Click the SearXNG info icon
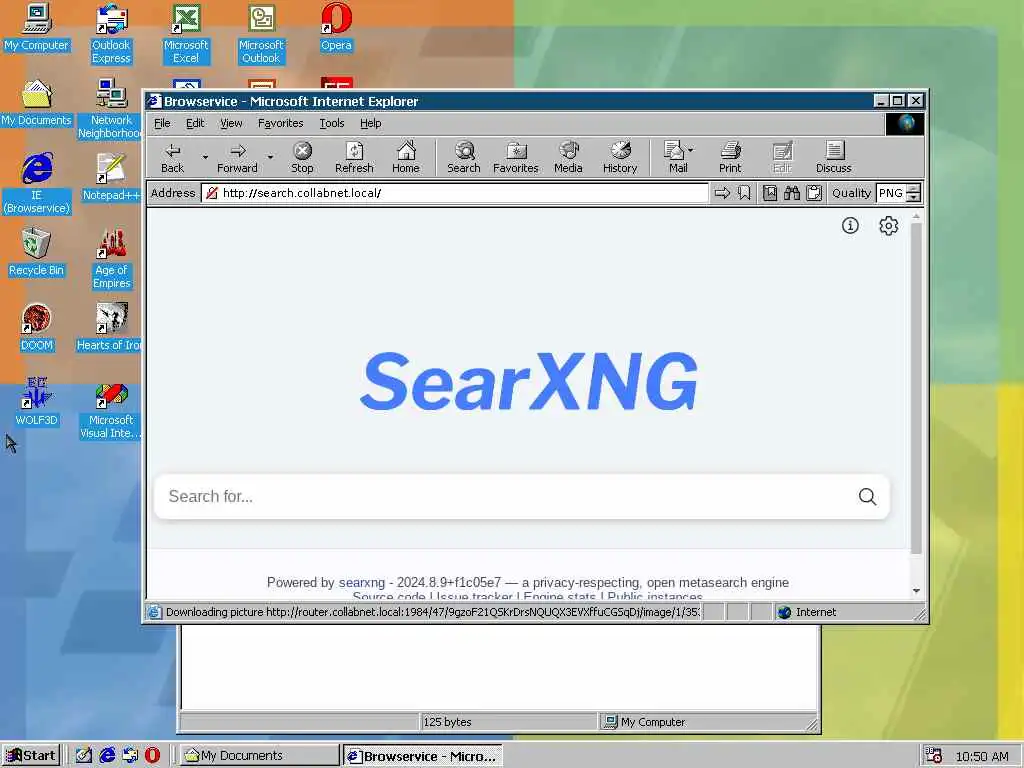Image resolution: width=1024 pixels, height=768 pixels. [850, 226]
